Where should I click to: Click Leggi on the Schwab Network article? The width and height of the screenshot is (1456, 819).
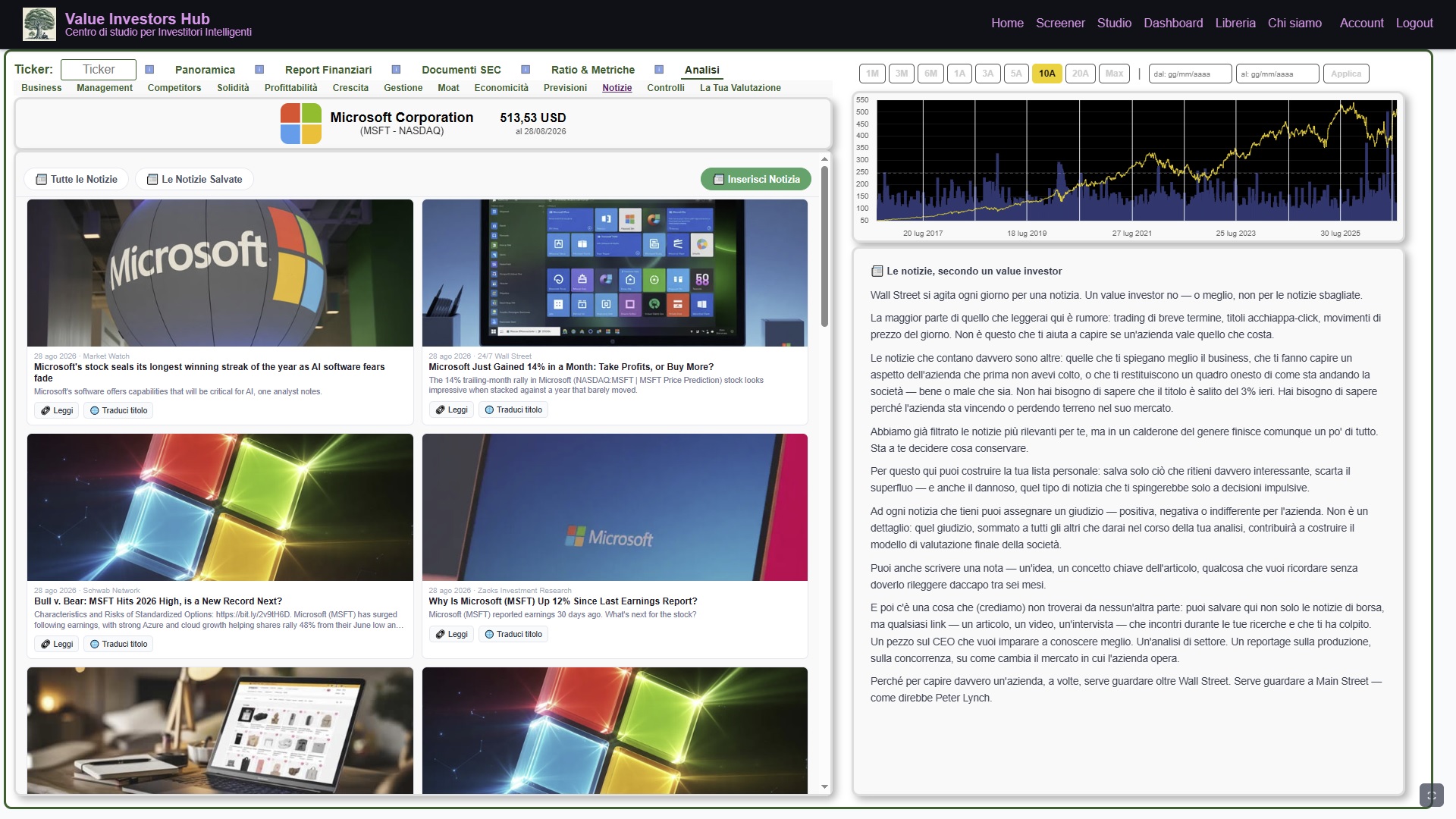click(57, 644)
